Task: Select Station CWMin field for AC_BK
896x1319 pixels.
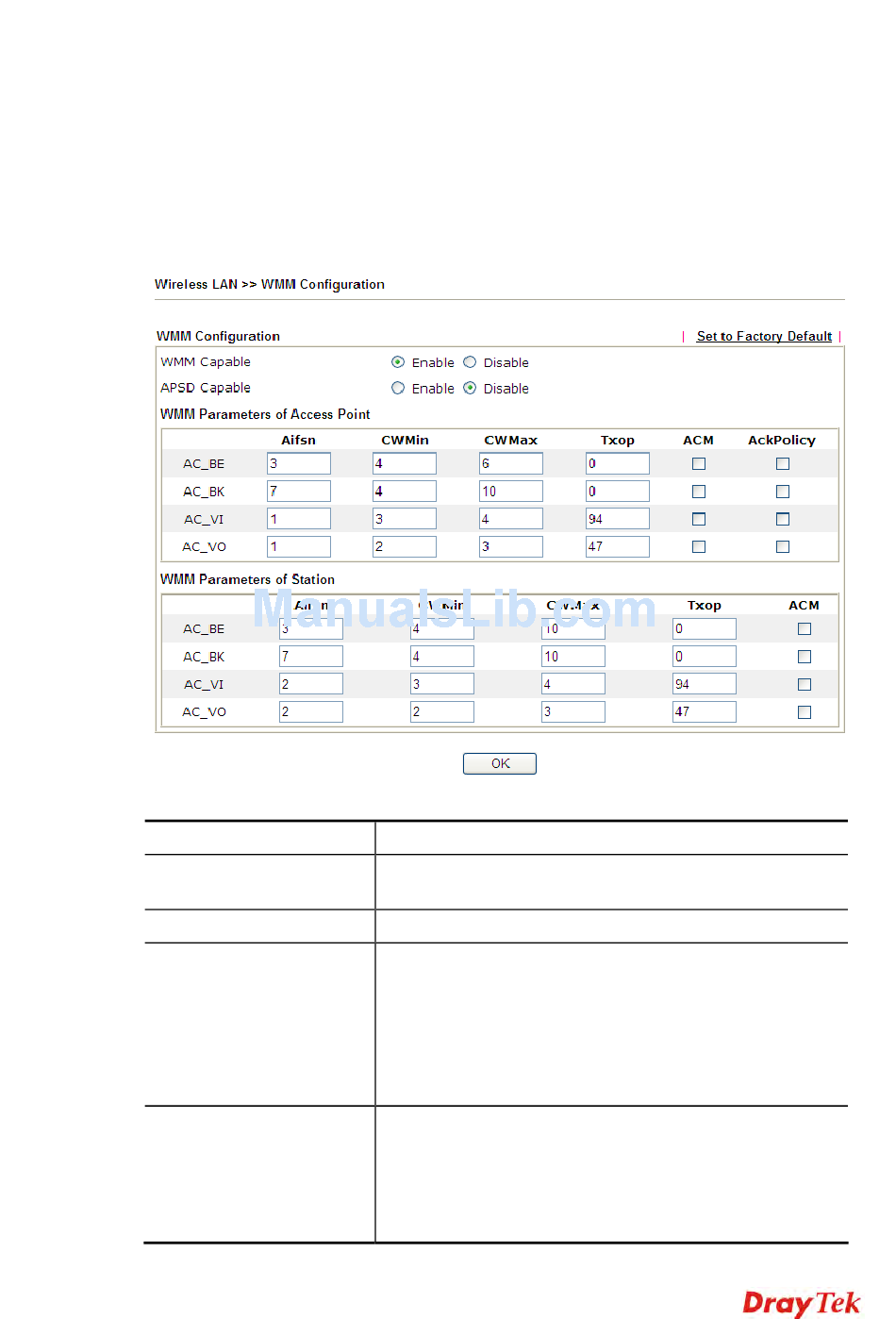Action: tap(442, 657)
